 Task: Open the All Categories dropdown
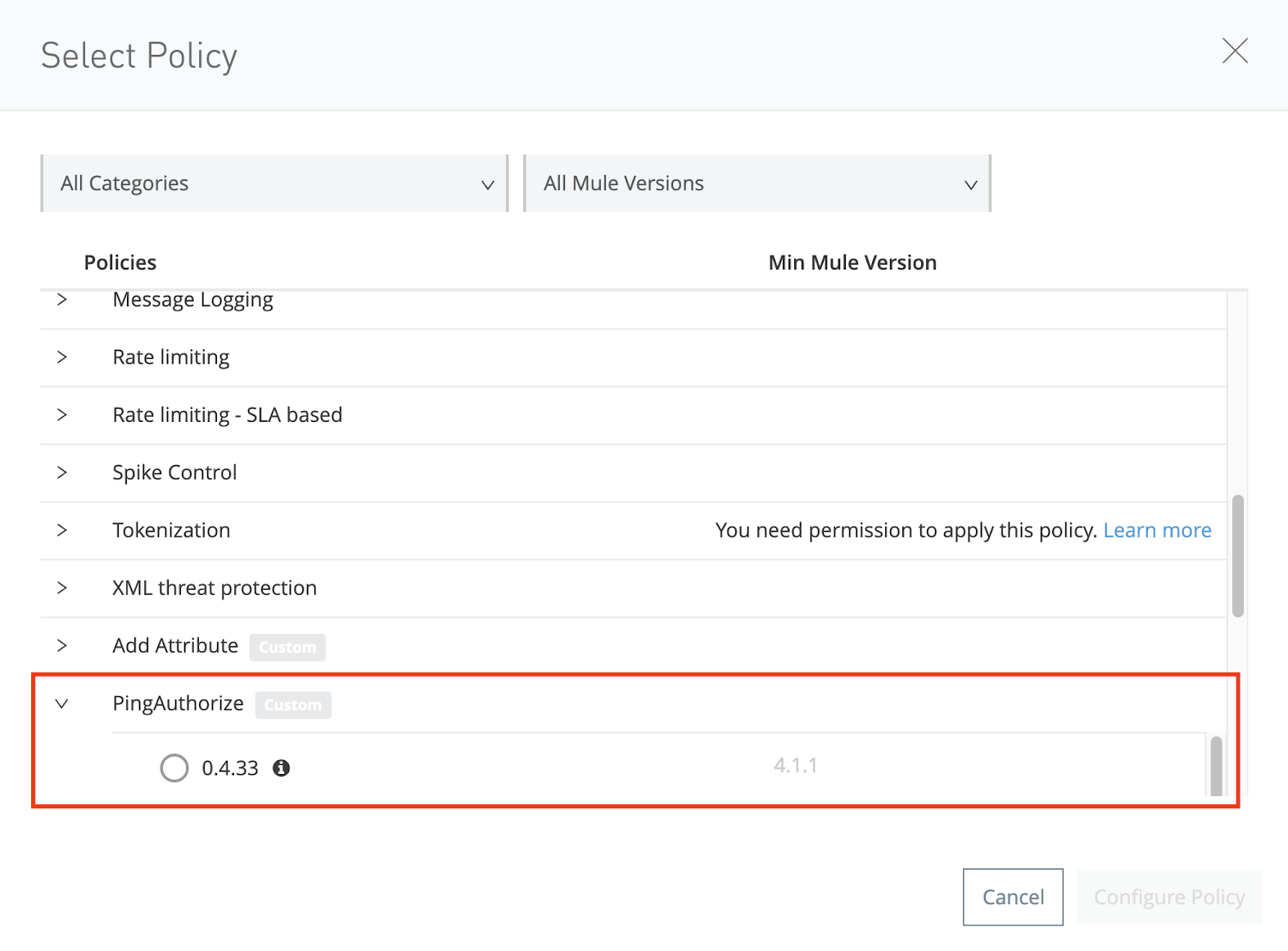point(274,183)
